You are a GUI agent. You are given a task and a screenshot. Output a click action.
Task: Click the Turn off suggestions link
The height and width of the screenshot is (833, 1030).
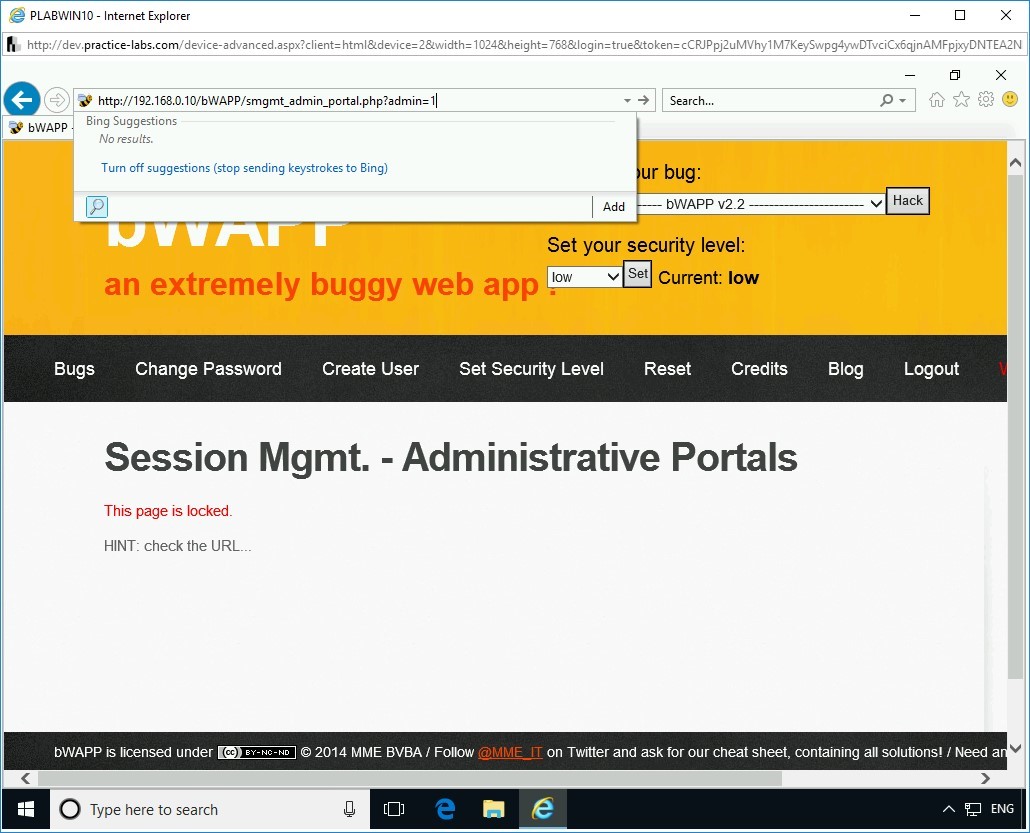tap(244, 167)
